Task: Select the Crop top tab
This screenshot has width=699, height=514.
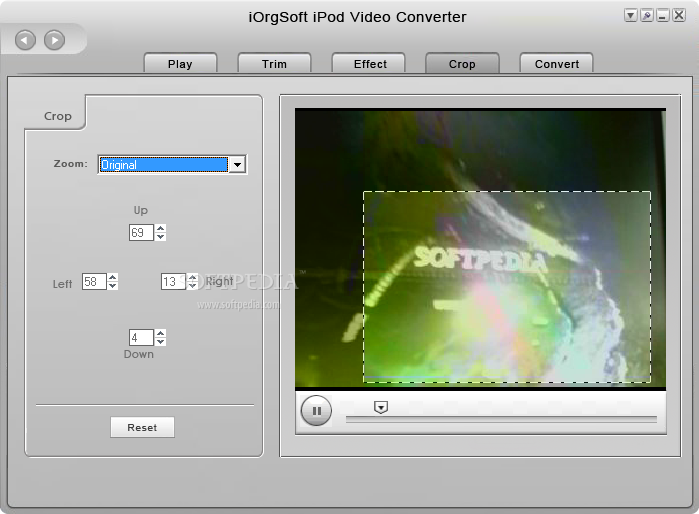Action: click(x=462, y=64)
